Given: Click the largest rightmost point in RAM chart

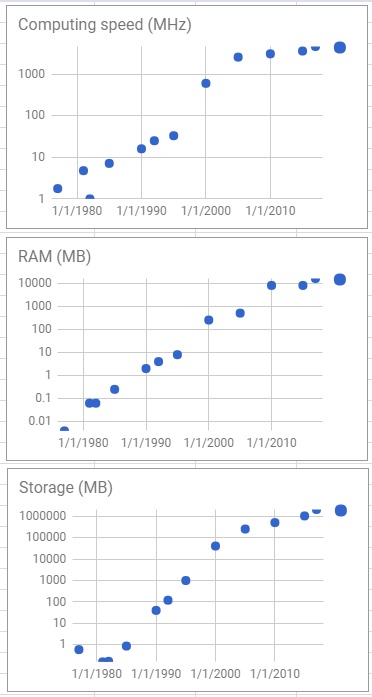Looking at the screenshot, I should (x=340, y=279).
